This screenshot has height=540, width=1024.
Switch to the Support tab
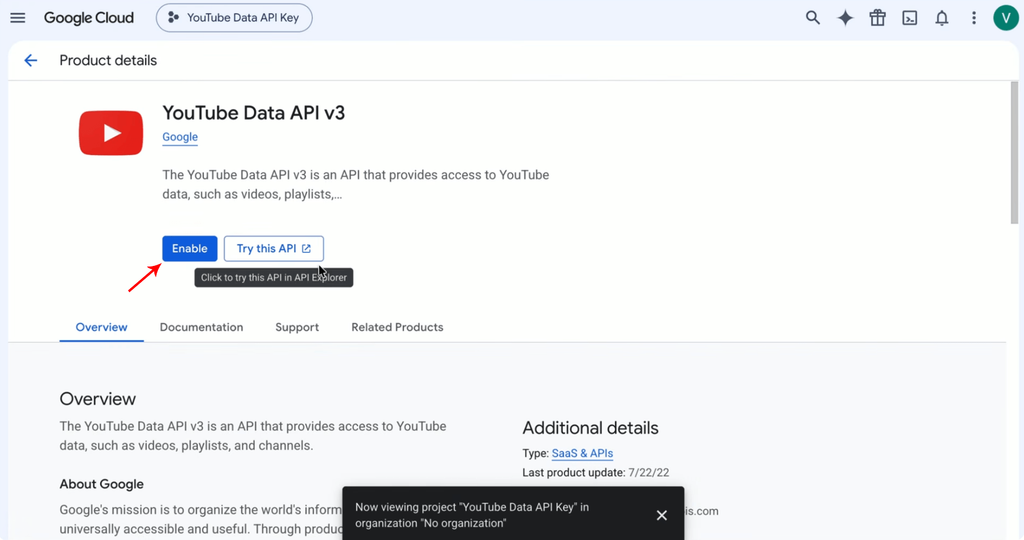tap(297, 327)
